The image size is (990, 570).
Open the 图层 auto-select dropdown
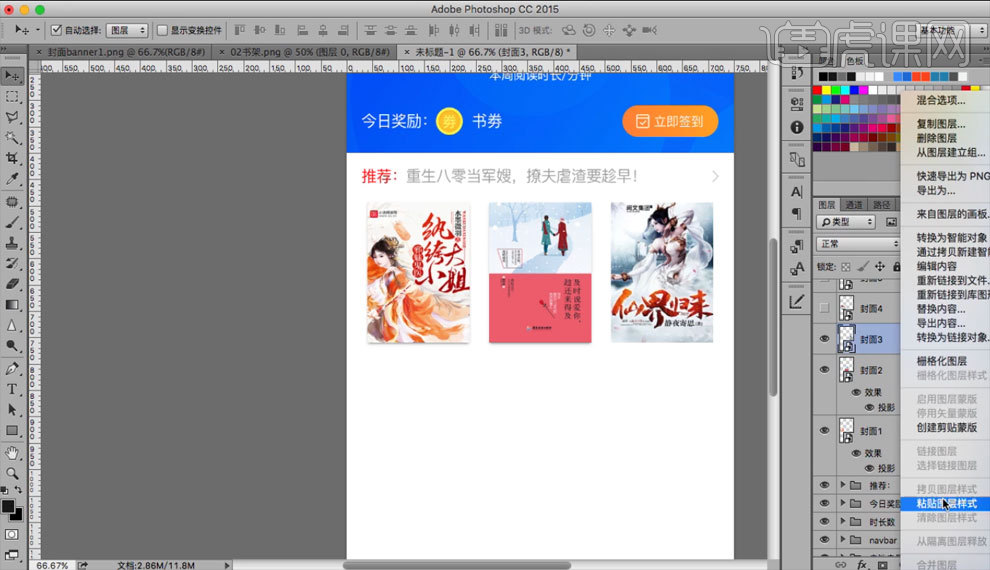127,30
